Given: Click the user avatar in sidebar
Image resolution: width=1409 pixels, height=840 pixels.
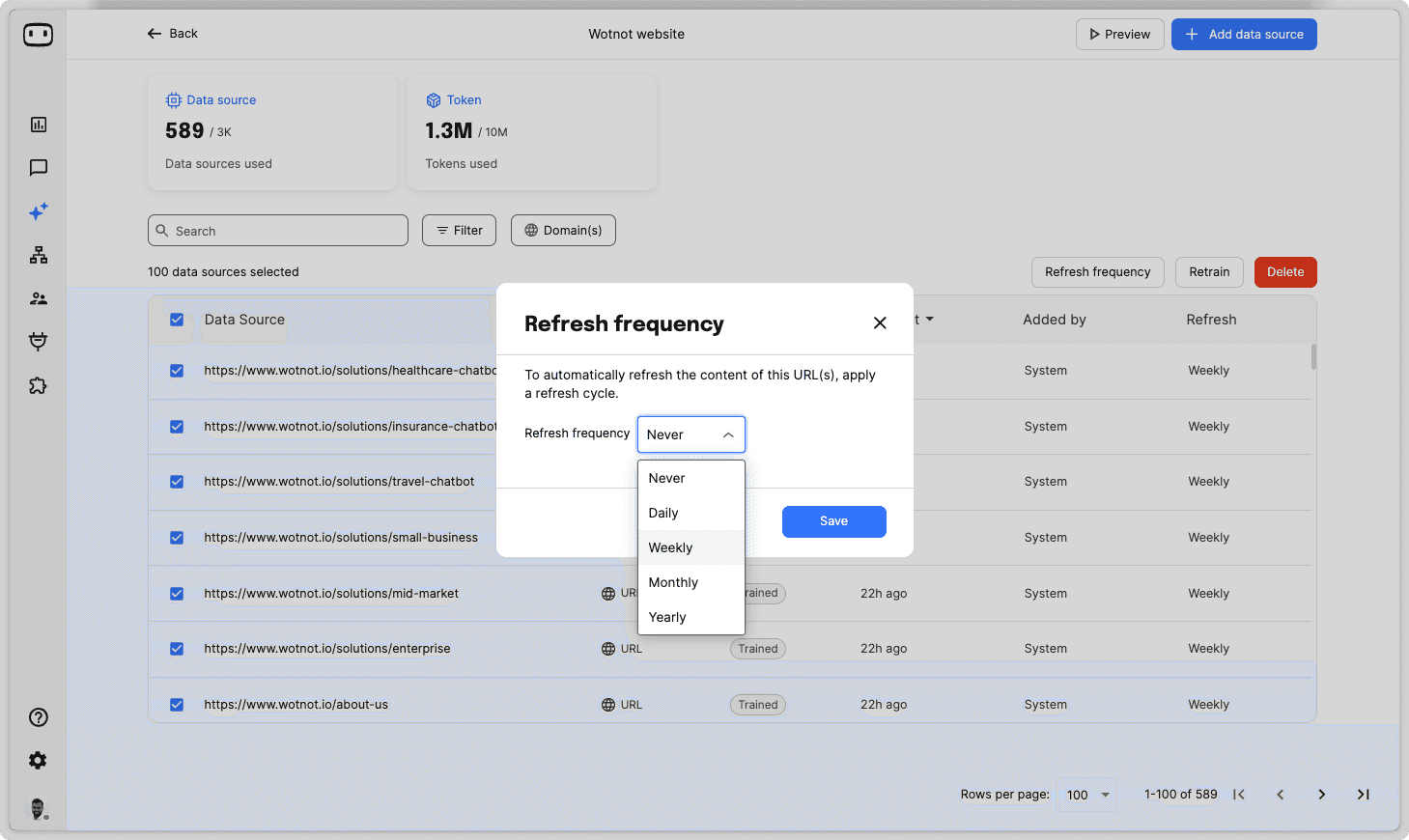Looking at the screenshot, I should click(x=38, y=809).
